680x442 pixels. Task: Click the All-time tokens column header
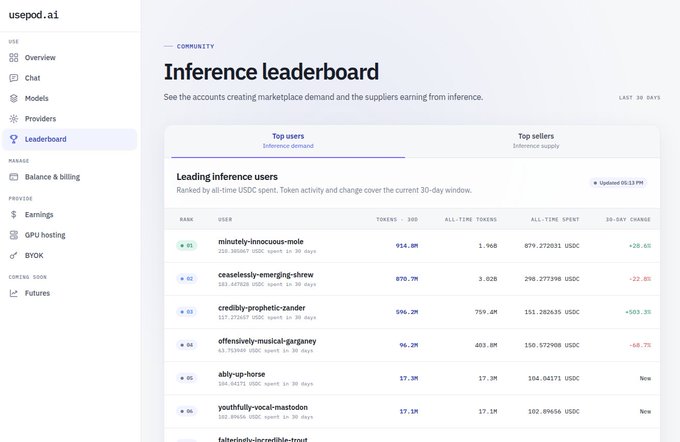pyautogui.click(x=471, y=219)
